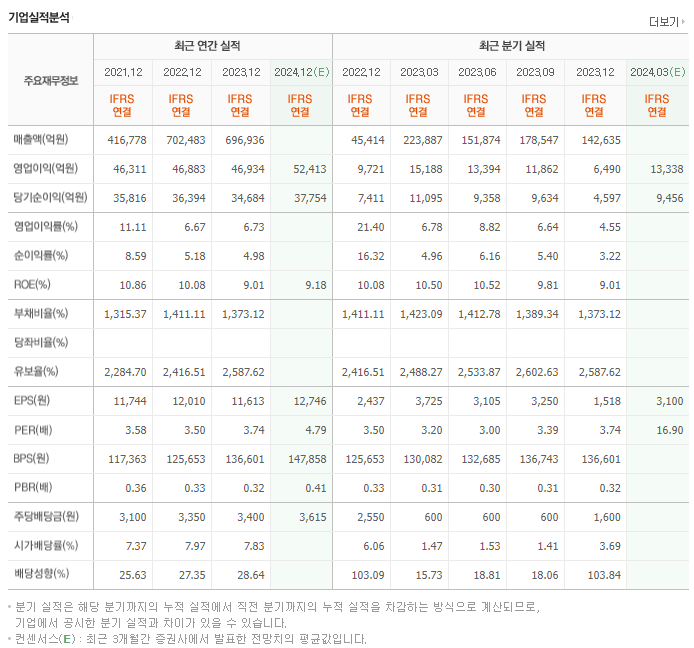Screen dimensions: 694x648
Task: Click the payout ratio value 103.84
Action: click(x=604, y=575)
